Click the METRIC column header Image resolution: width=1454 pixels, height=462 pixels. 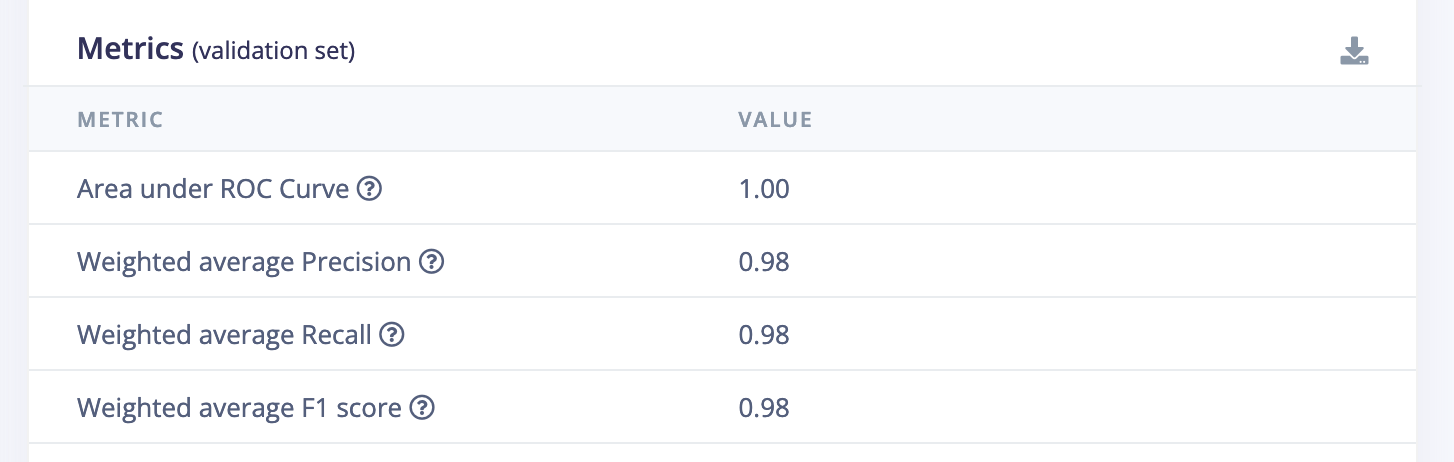point(120,120)
